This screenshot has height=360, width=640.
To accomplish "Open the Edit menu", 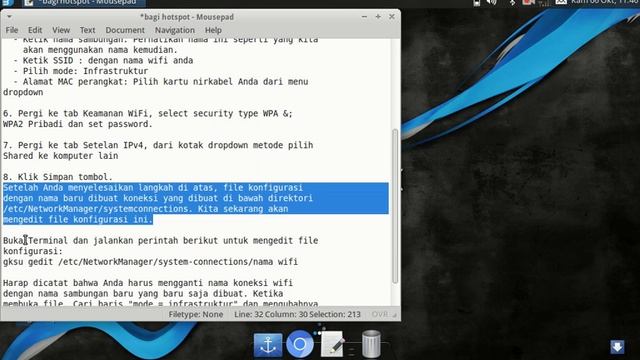I will click(x=35, y=30).
